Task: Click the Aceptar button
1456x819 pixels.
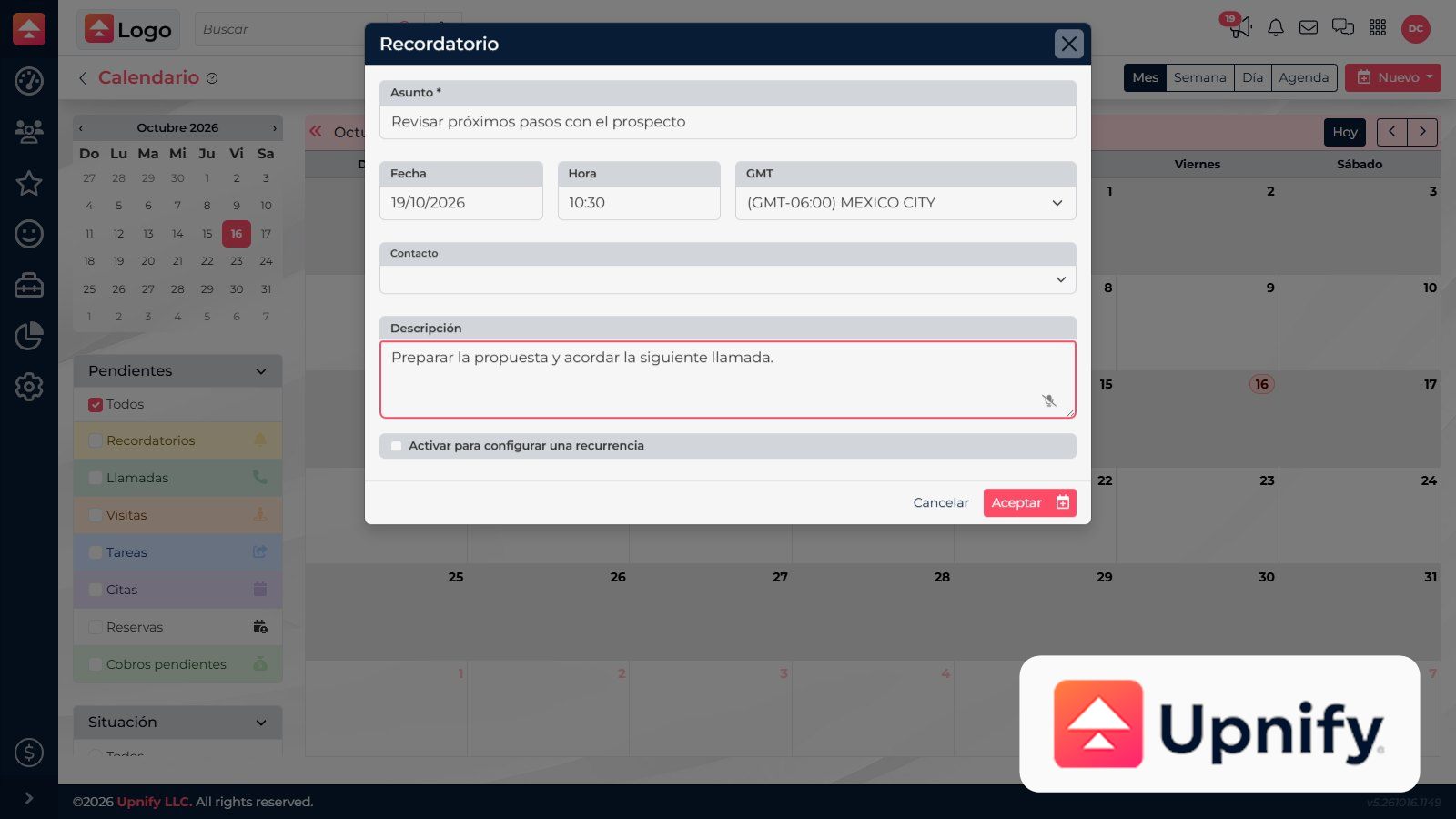Action: tap(1029, 502)
